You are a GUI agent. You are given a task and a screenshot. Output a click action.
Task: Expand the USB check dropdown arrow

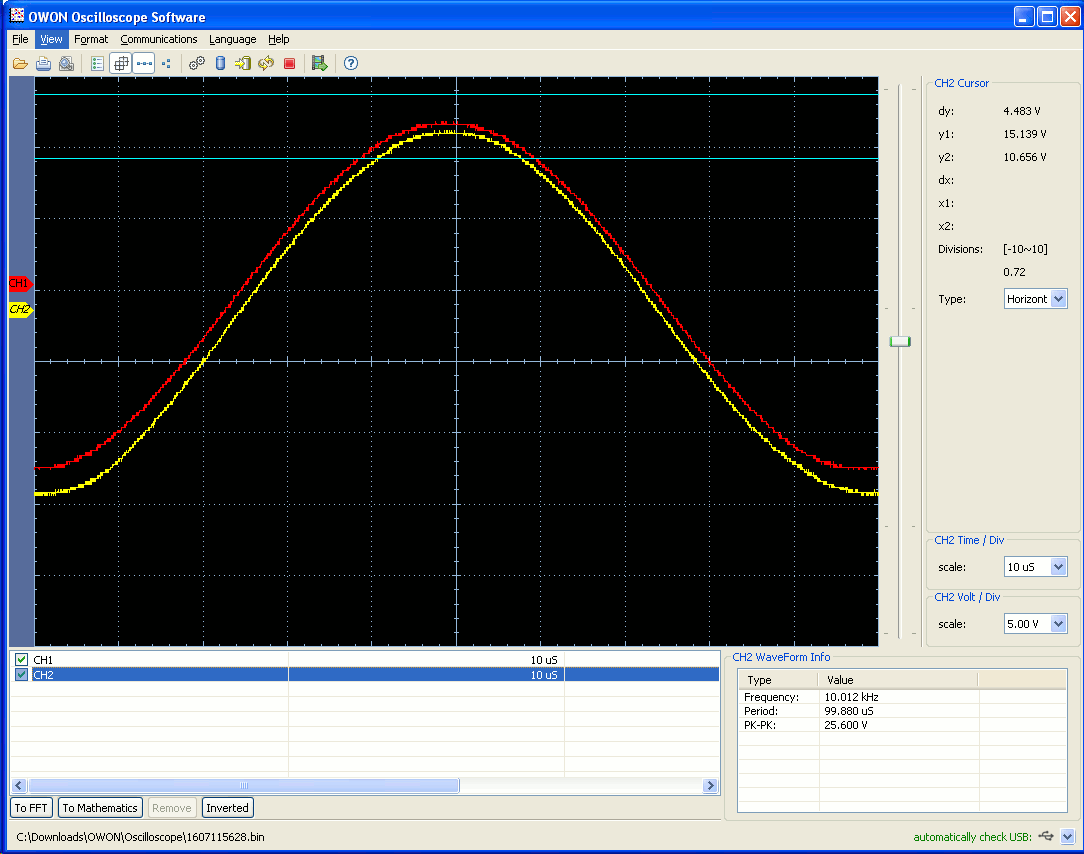coord(1068,837)
